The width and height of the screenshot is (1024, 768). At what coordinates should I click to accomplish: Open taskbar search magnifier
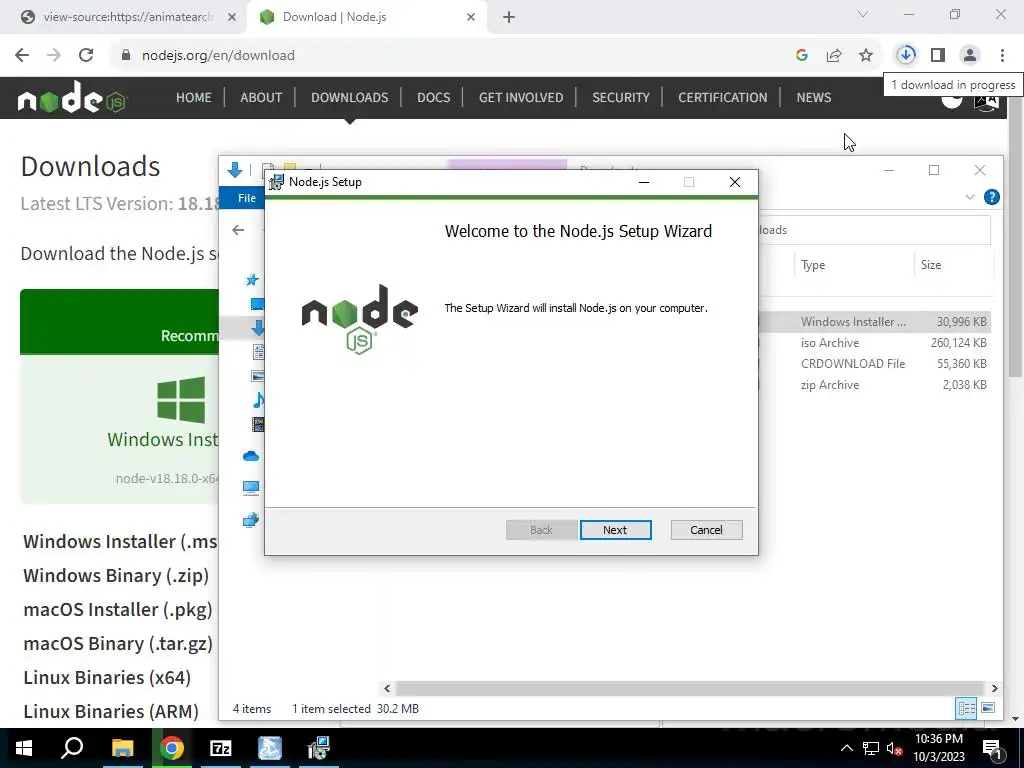pyautogui.click(x=72, y=748)
